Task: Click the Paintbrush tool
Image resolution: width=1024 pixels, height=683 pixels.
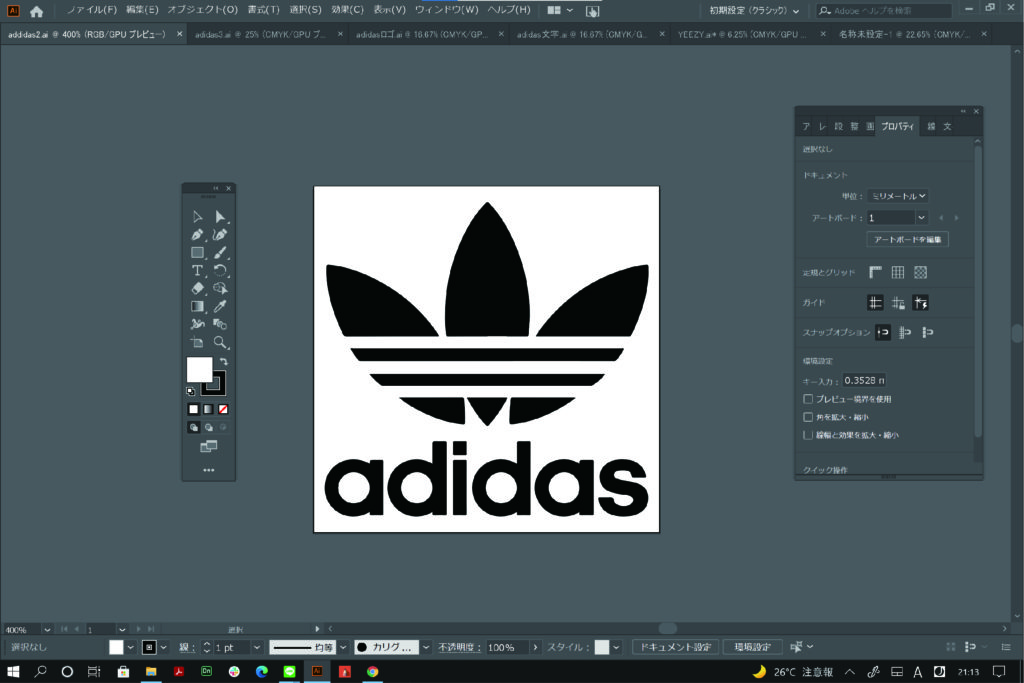Action: pos(220,252)
